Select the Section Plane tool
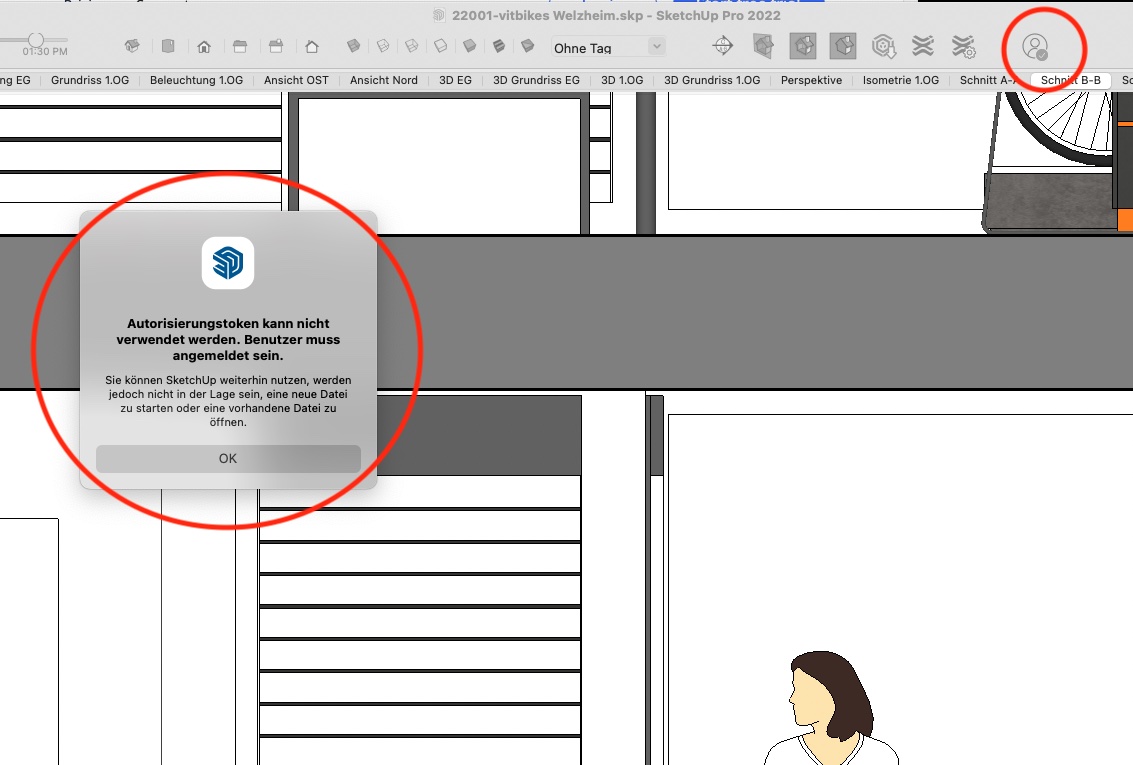Image resolution: width=1133 pixels, height=765 pixels. pyautogui.click(x=722, y=46)
